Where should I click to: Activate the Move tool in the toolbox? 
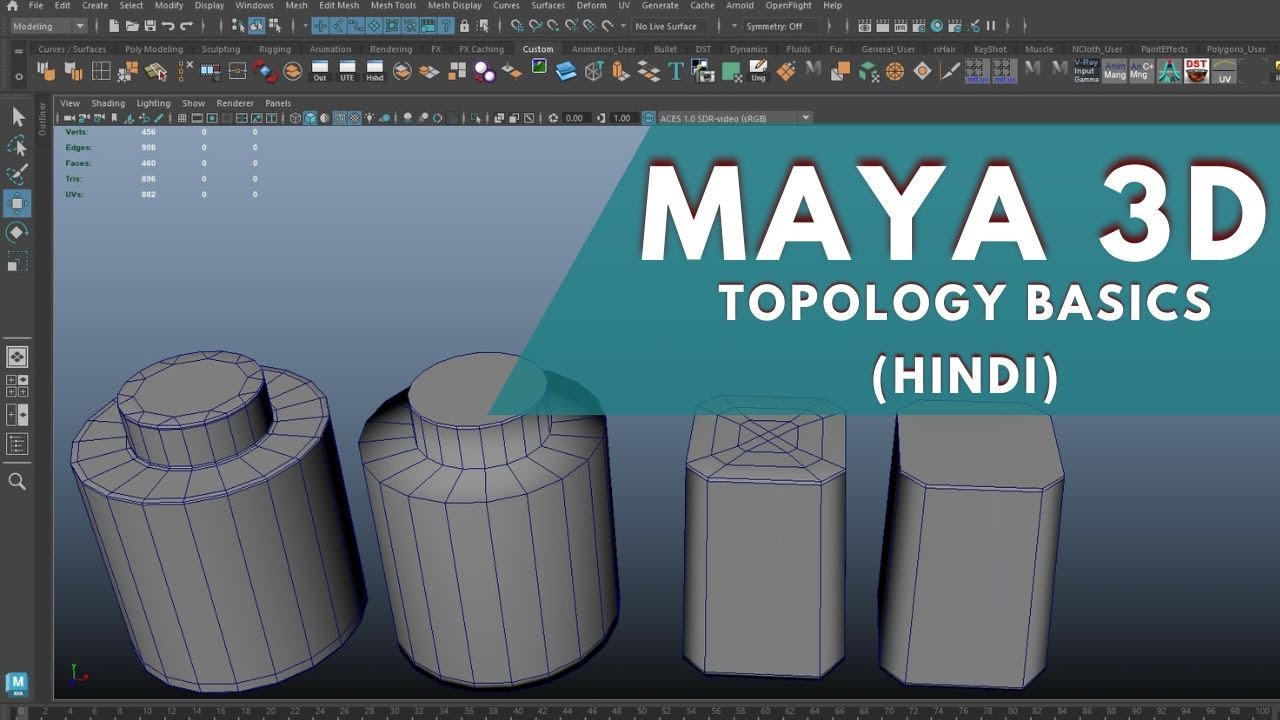17,204
